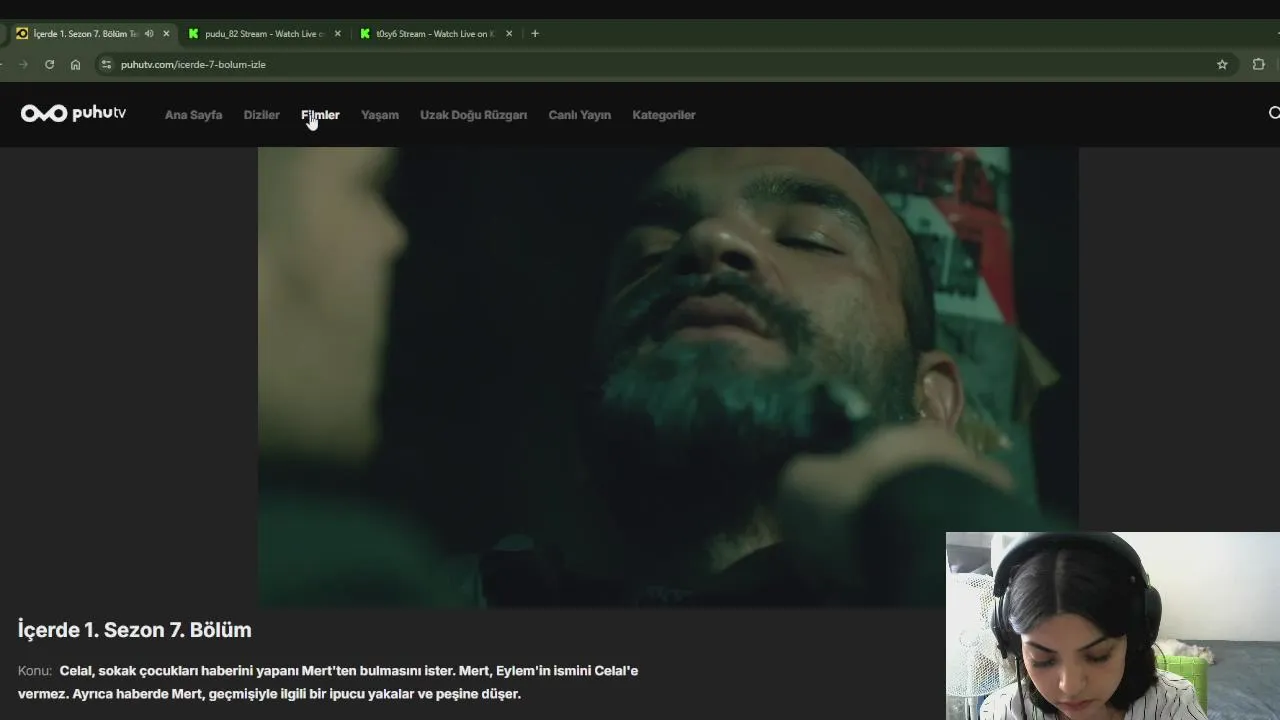Click the forward navigation arrow
Viewport: 1280px width, 720px height.
click(x=23, y=64)
